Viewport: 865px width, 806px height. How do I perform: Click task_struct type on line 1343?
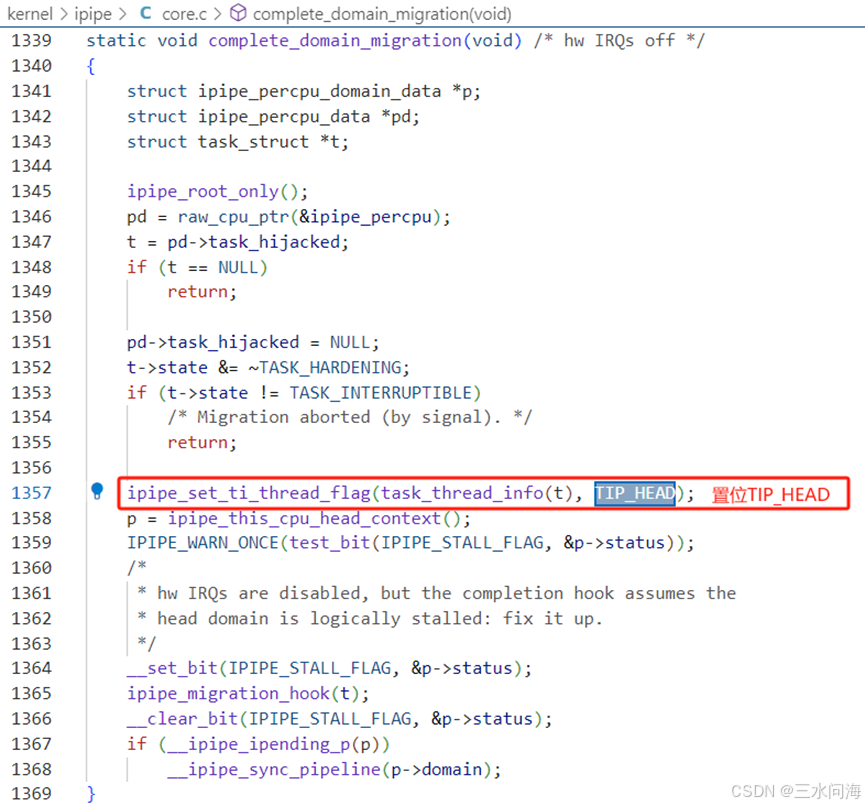(254, 142)
